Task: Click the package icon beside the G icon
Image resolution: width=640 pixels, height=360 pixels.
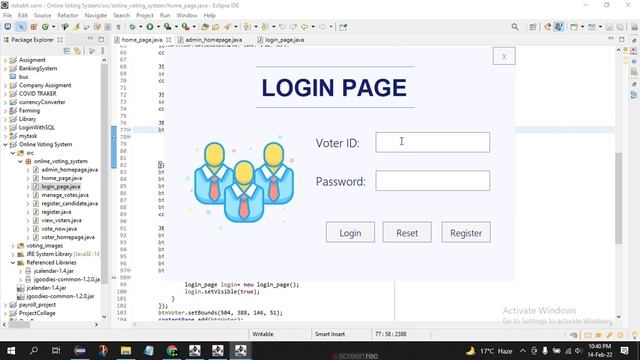Action: [33, 27]
